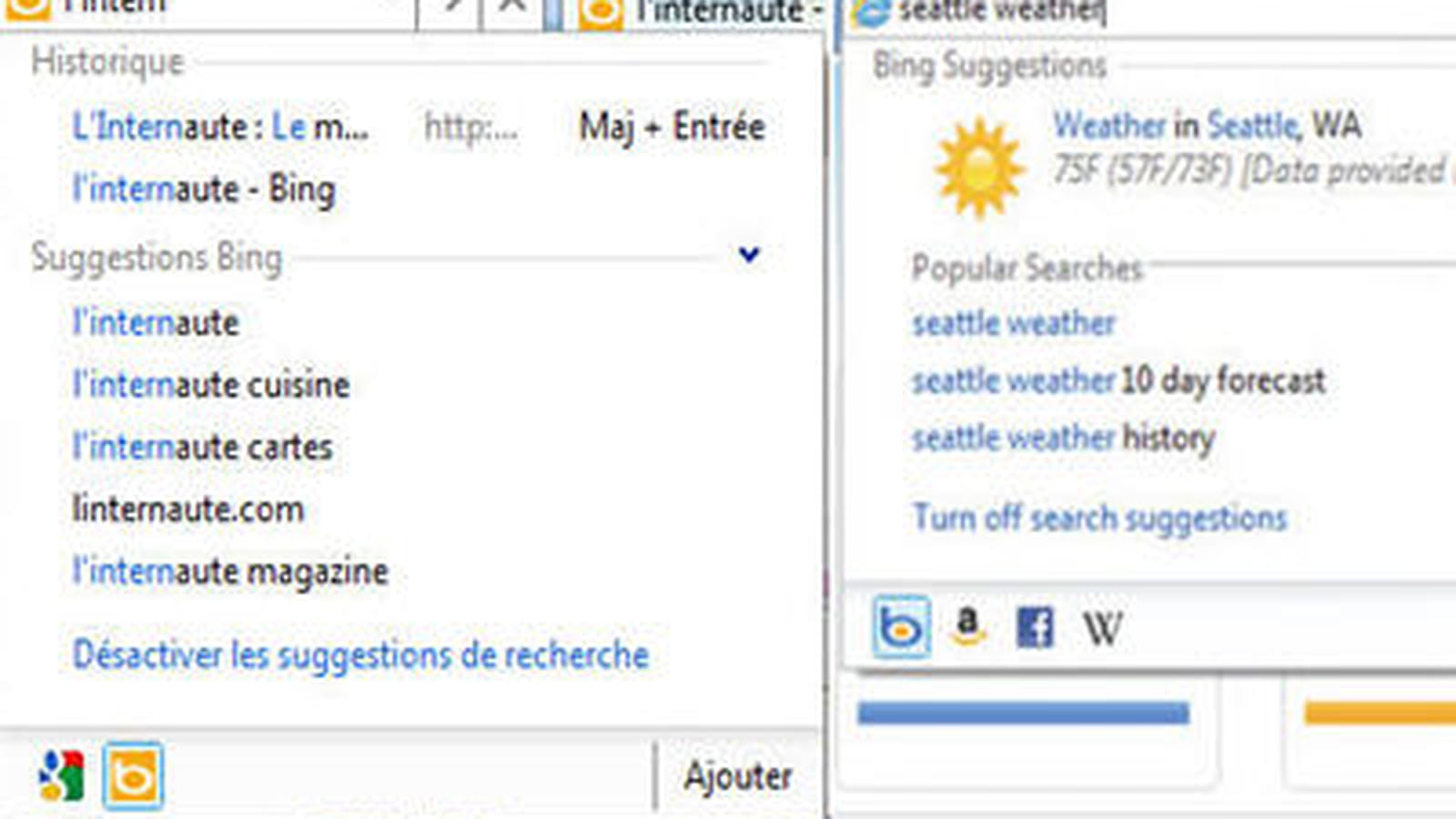Open the sun weather icon result
The height and width of the screenshot is (819, 1456).
point(979,168)
